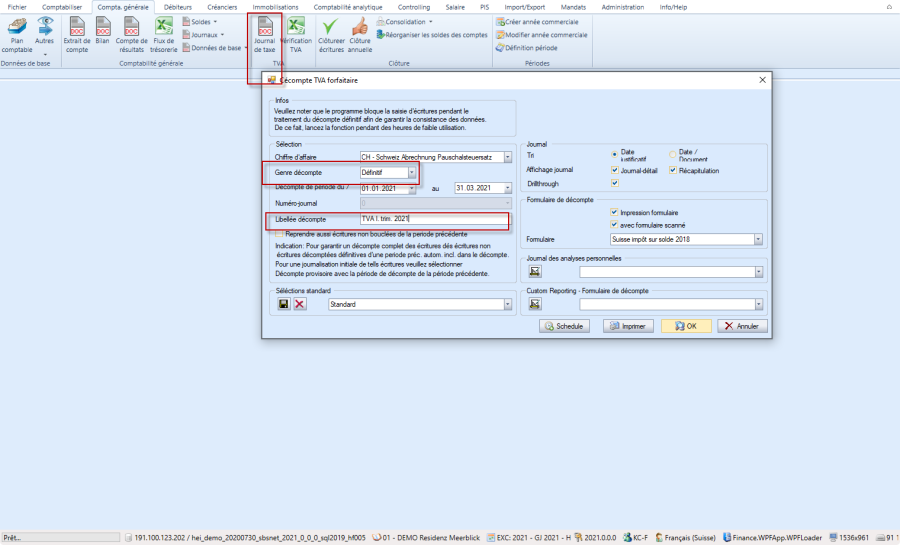
Task: Open the Fichier menu
Action: (x=17, y=7)
